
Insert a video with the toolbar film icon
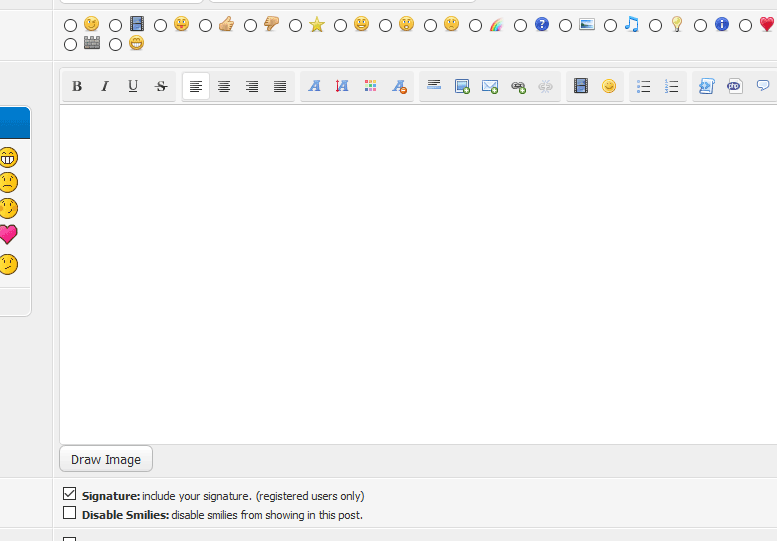[581, 87]
